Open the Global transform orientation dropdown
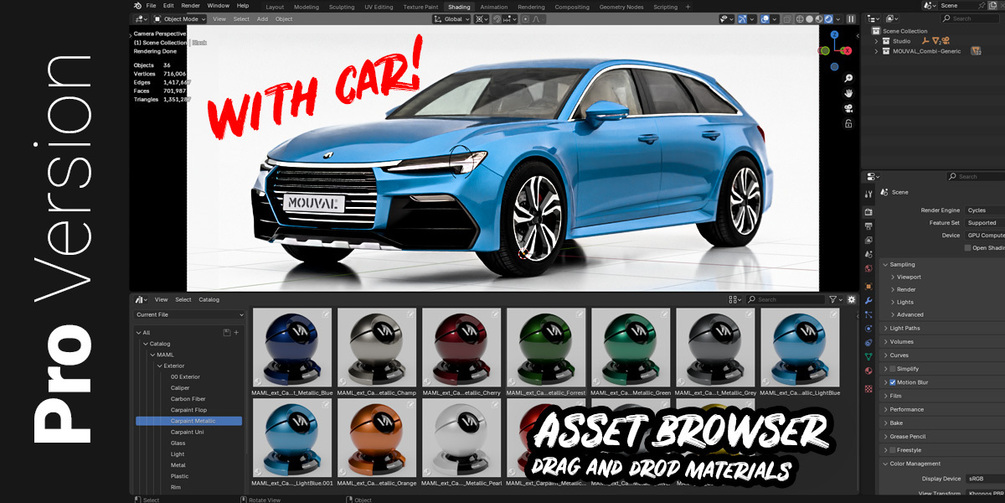 (x=453, y=19)
